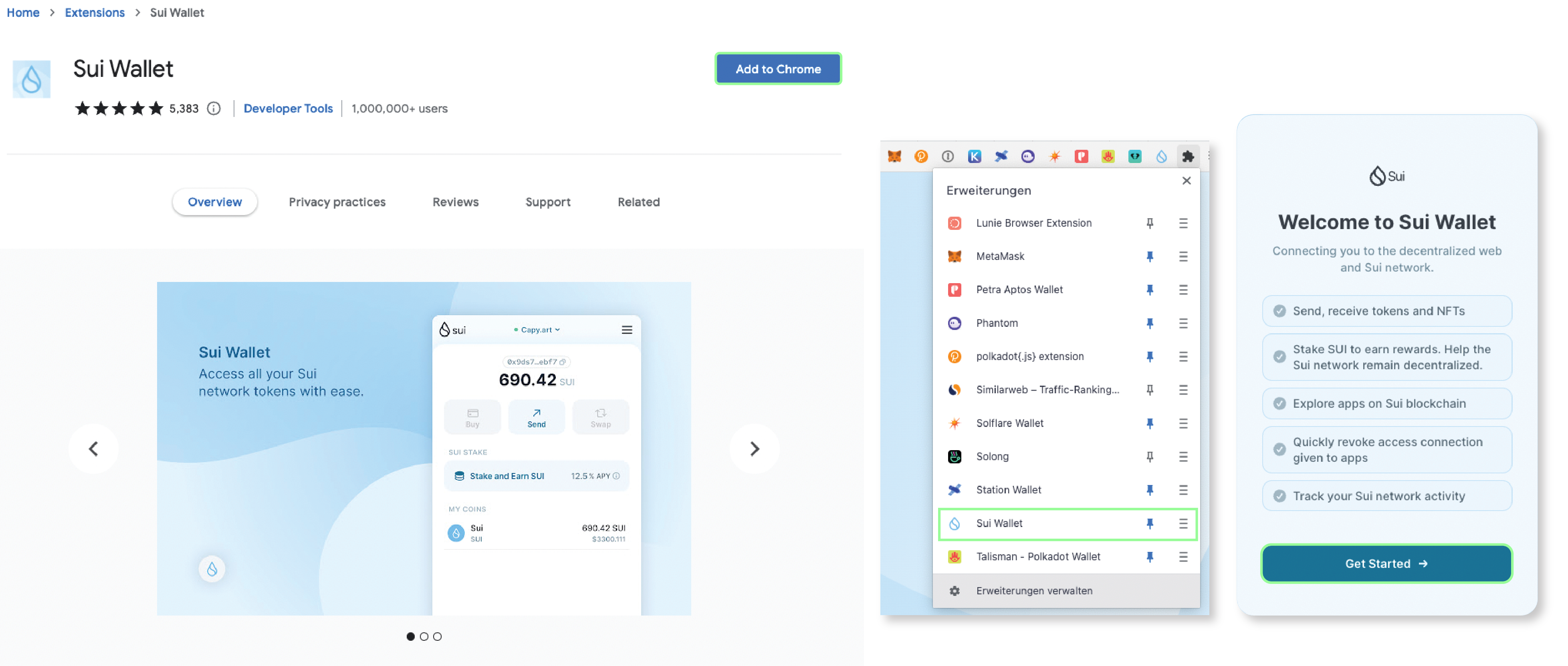Screen dimensions: 1568x666
Task: Click the Get Started button
Action: 1386,564
